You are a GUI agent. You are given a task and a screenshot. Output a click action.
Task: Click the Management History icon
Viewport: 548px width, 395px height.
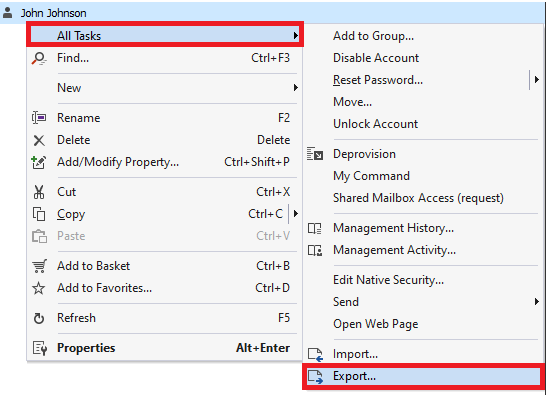315,228
